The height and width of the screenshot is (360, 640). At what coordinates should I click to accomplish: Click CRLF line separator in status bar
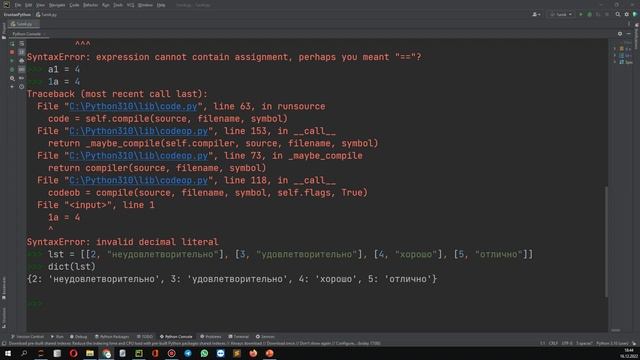[x=553, y=343]
